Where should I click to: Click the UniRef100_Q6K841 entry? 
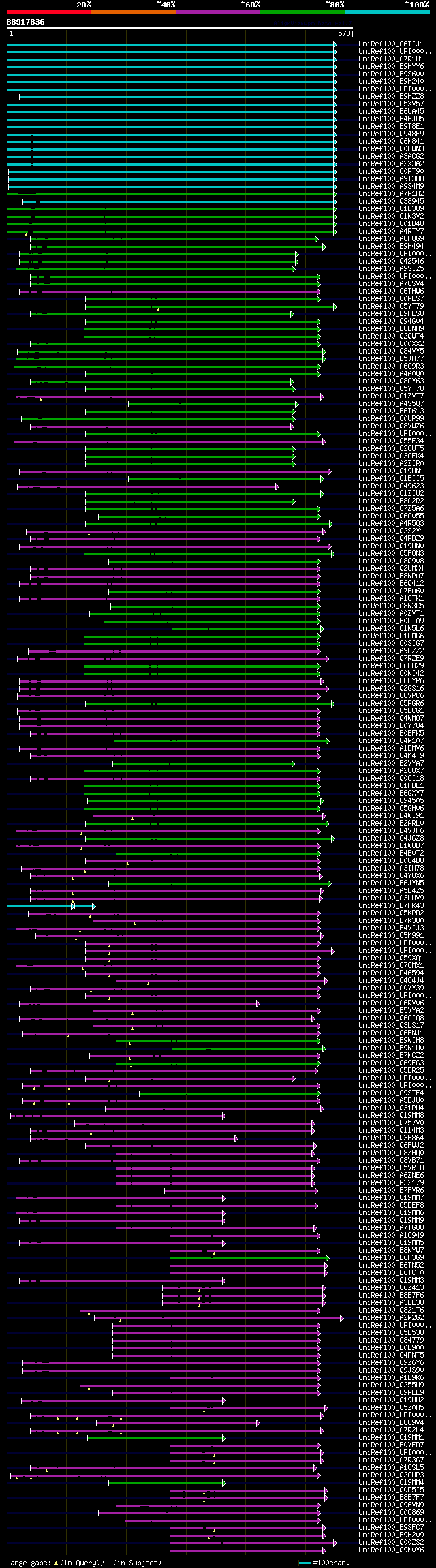(391, 142)
